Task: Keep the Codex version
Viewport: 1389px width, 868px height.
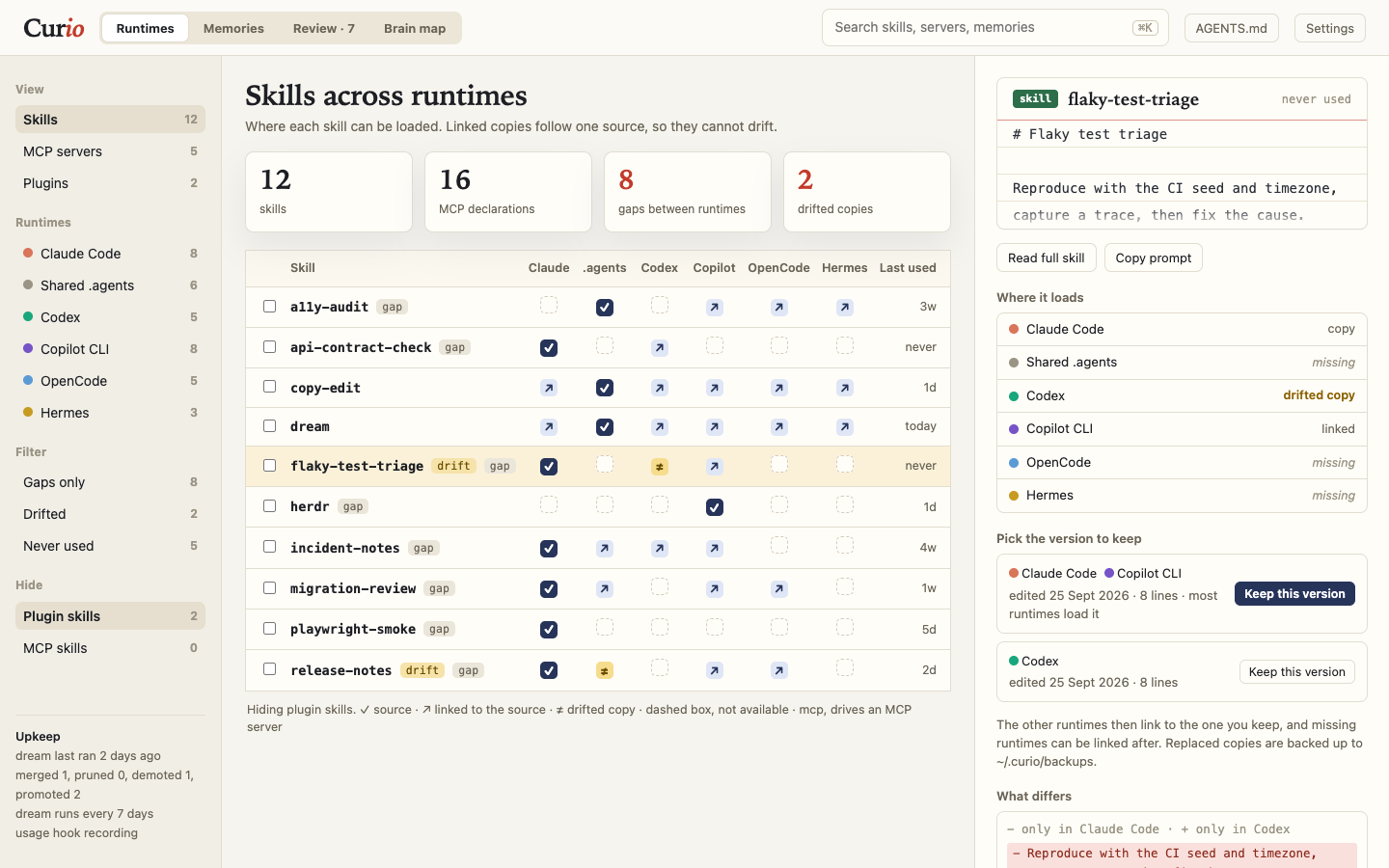Action: [1297, 672]
